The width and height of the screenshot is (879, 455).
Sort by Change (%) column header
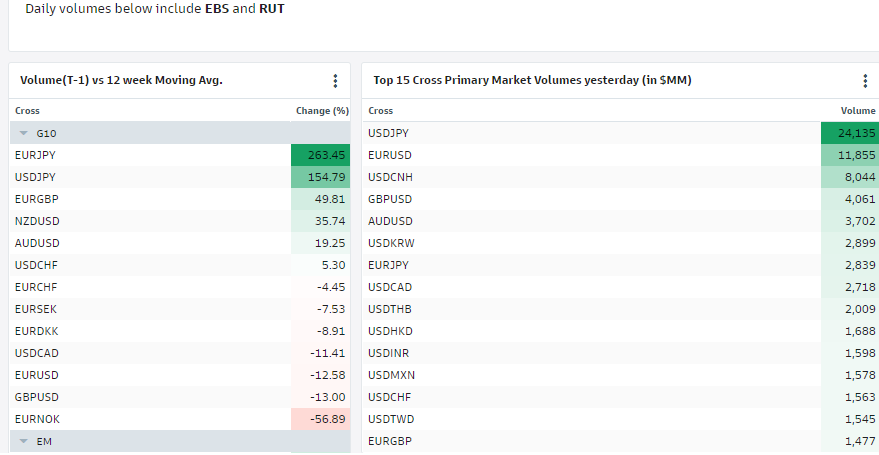(x=322, y=111)
